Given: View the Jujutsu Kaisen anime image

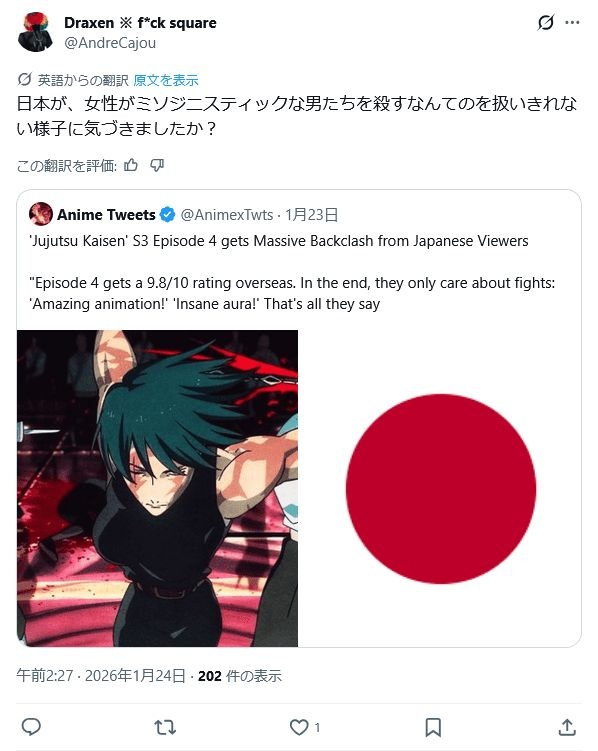Looking at the screenshot, I should click(x=158, y=488).
